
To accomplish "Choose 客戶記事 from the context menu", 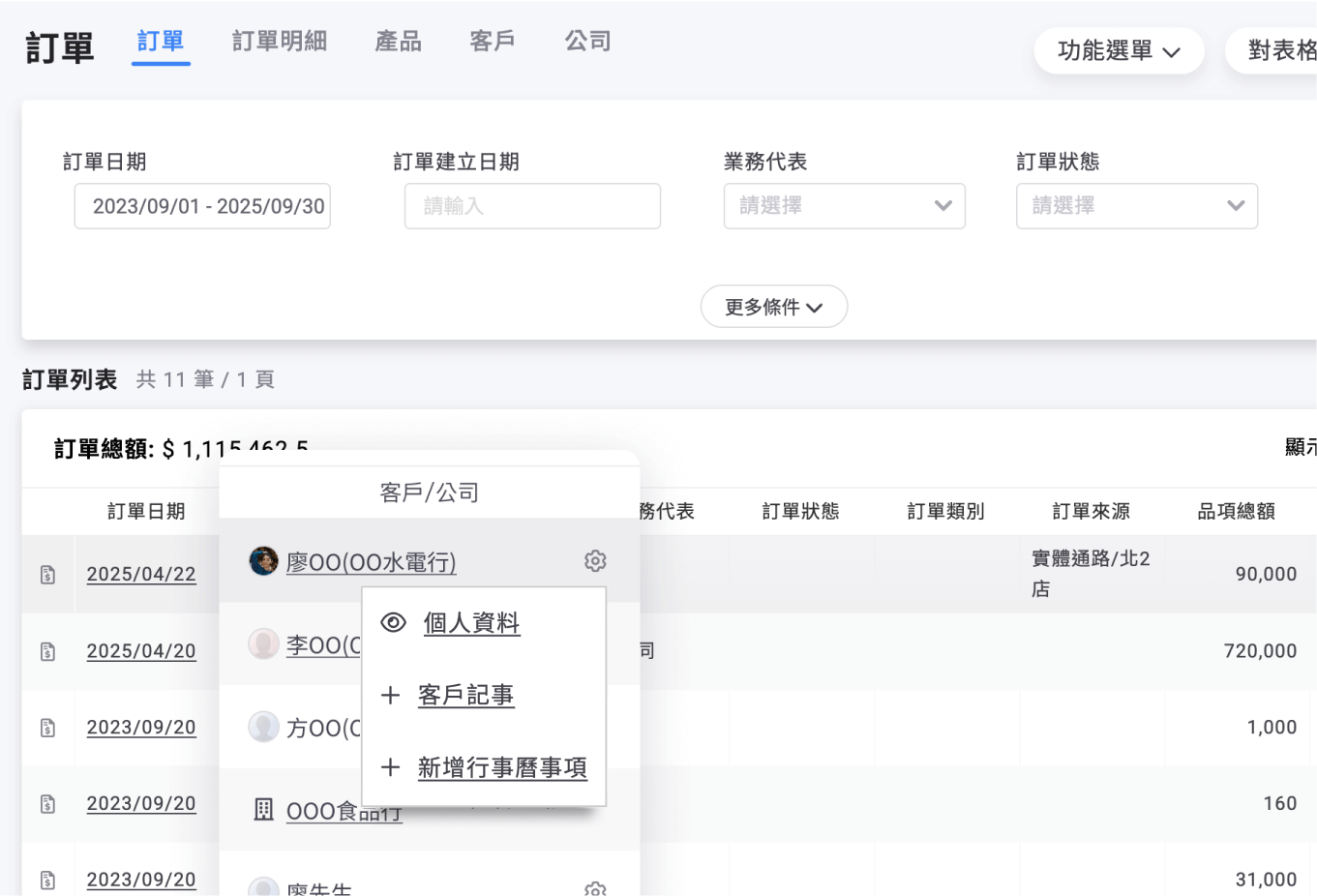I will tap(467, 695).
